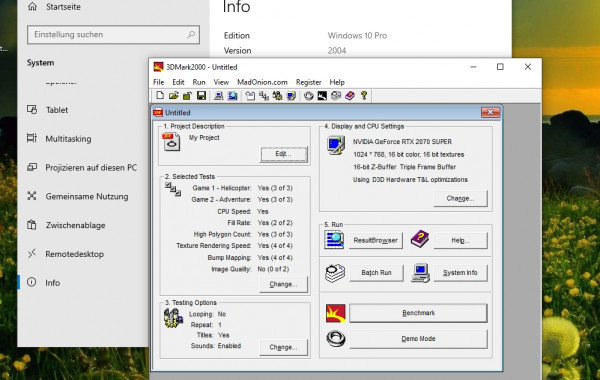Click Change... under Testing Options
Screen dimensions: 600x380
pos(283,347)
